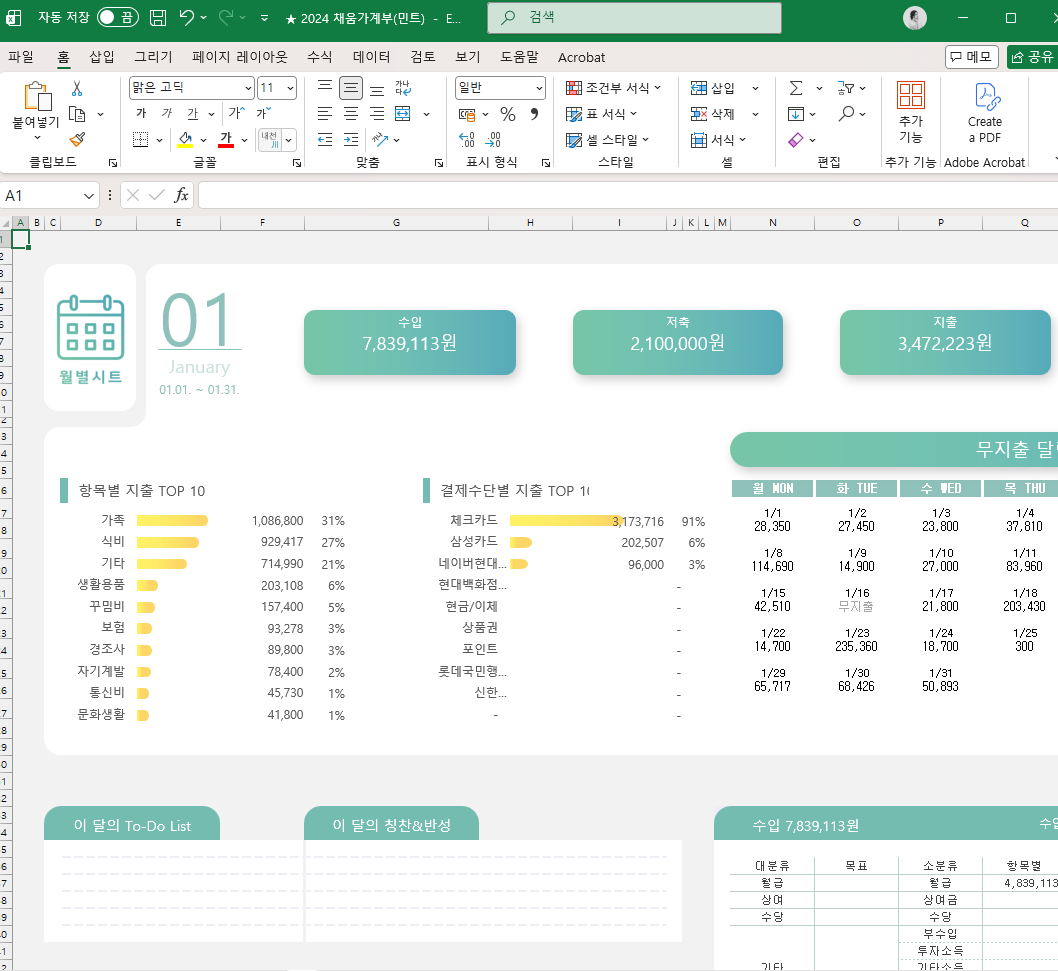1058x971 pixels.
Task: Align text right icon
Action: pyautogui.click(x=377, y=113)
